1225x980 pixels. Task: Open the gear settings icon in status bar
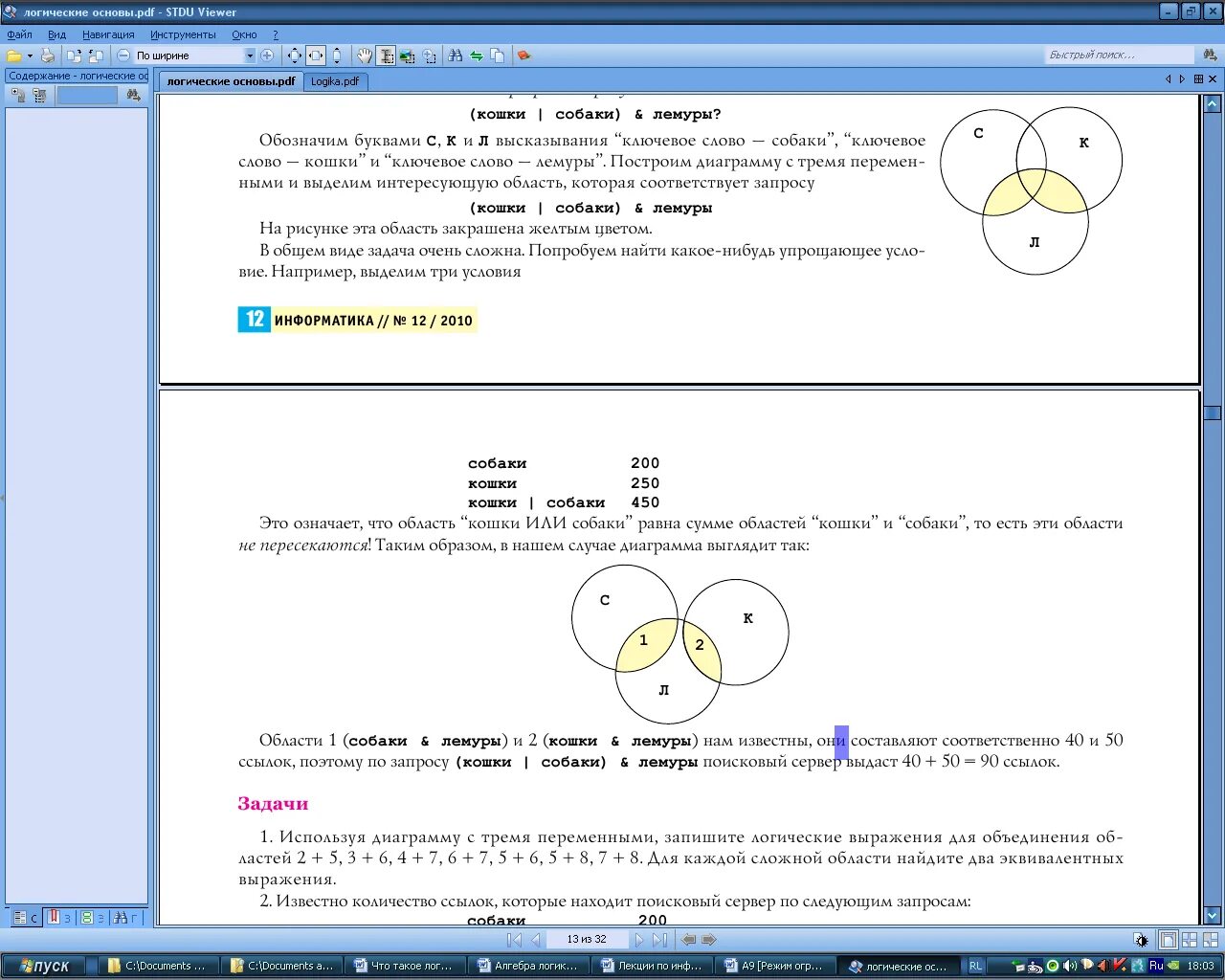click(x=1141, y=940)
